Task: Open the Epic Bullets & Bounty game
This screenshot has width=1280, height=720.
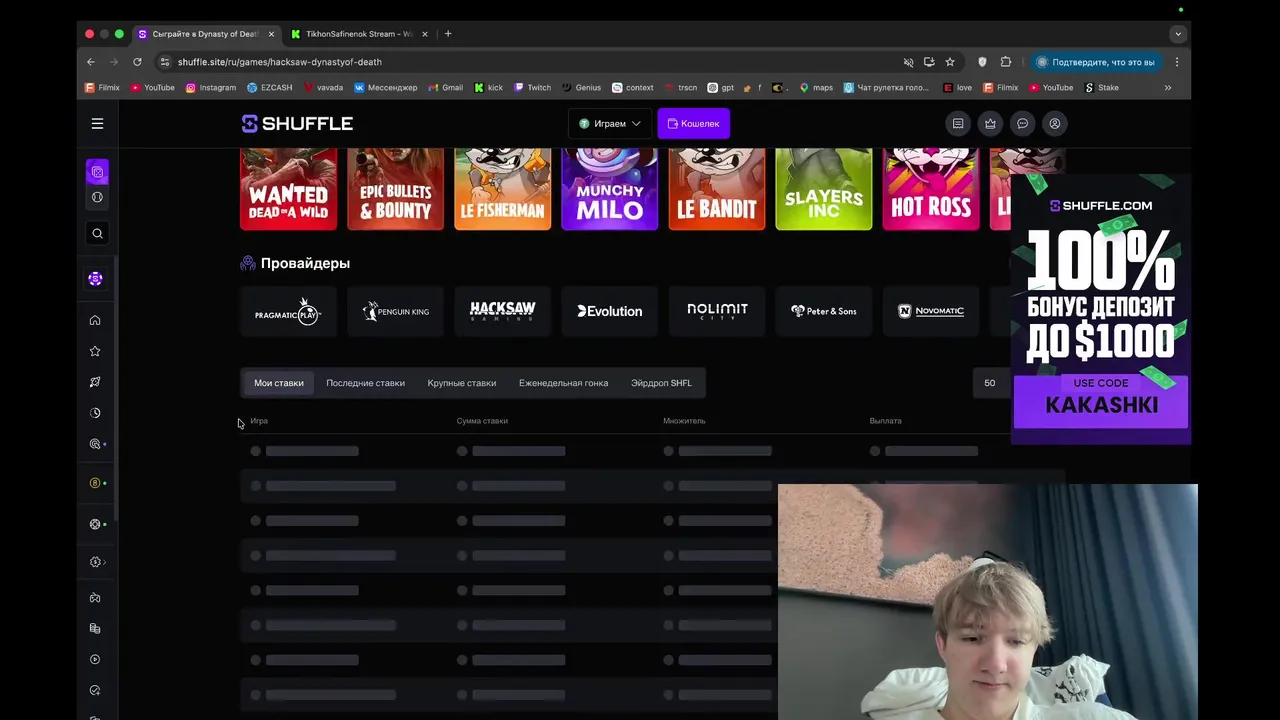Action: (395, 189)
